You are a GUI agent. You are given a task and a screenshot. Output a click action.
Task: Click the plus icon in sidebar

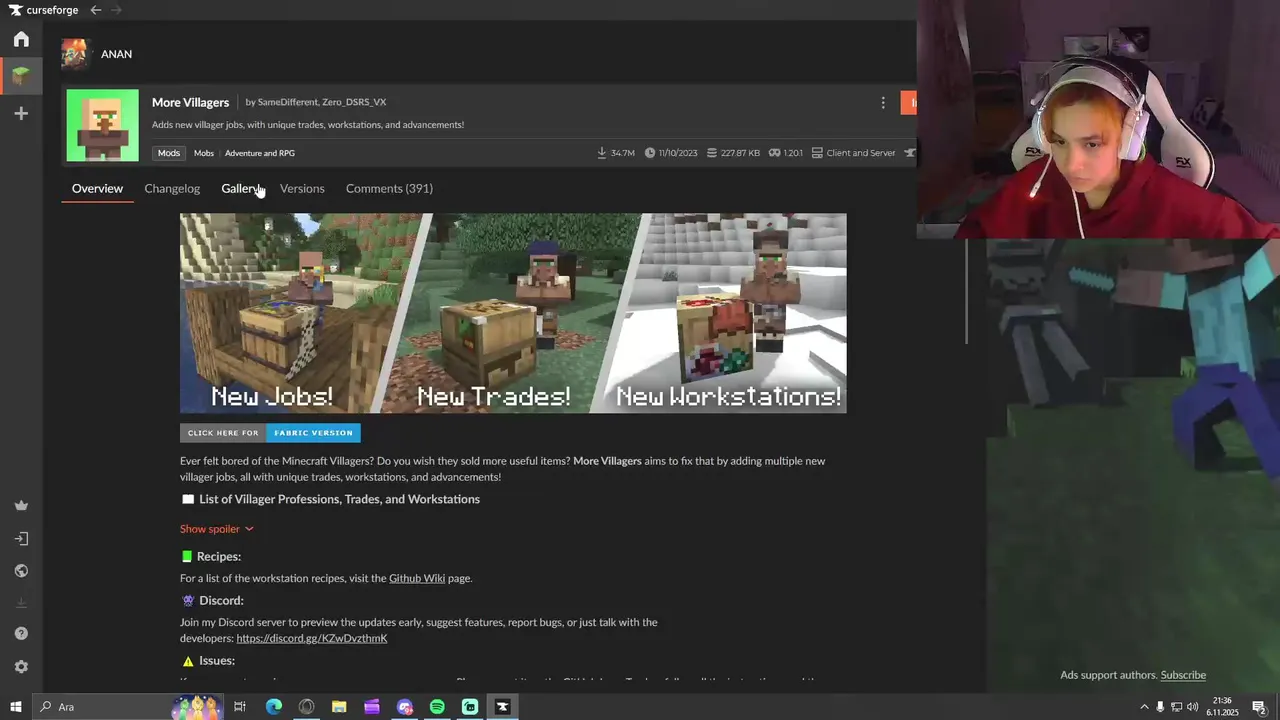pos(21,114)
